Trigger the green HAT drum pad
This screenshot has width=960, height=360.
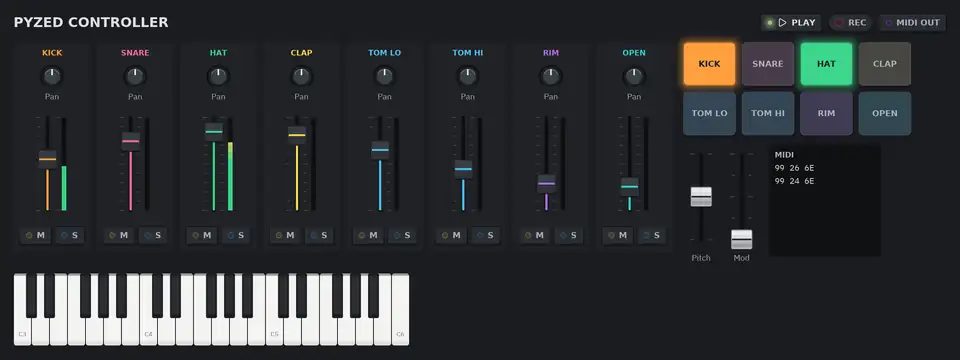(x=826, y=64)
